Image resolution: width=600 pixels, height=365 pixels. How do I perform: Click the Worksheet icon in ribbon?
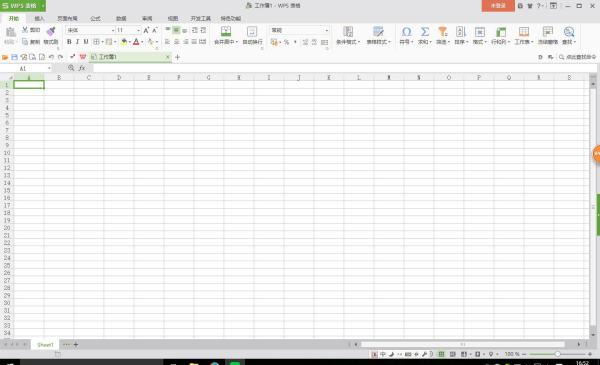[523, 31]
